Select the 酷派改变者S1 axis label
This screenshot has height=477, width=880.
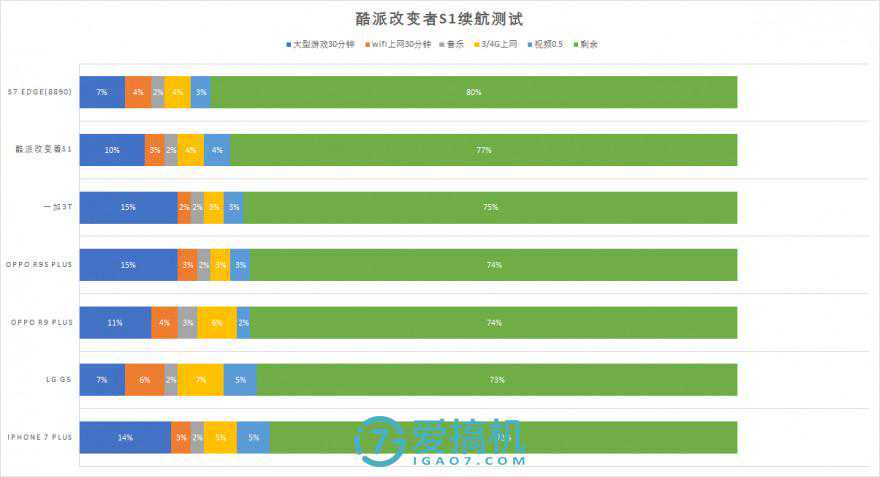click(43, 150)
